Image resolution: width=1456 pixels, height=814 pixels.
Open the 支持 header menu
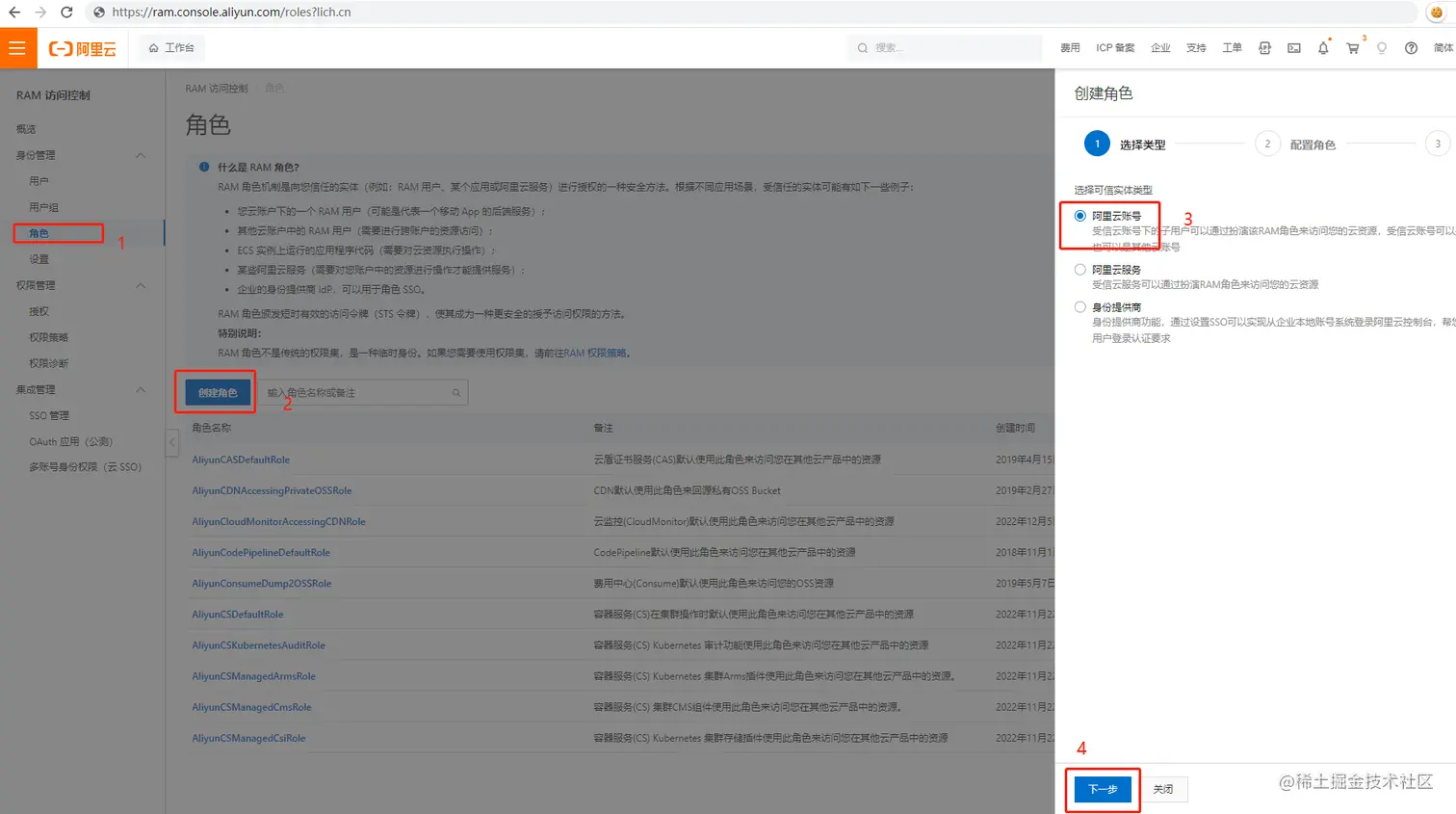1196,48
